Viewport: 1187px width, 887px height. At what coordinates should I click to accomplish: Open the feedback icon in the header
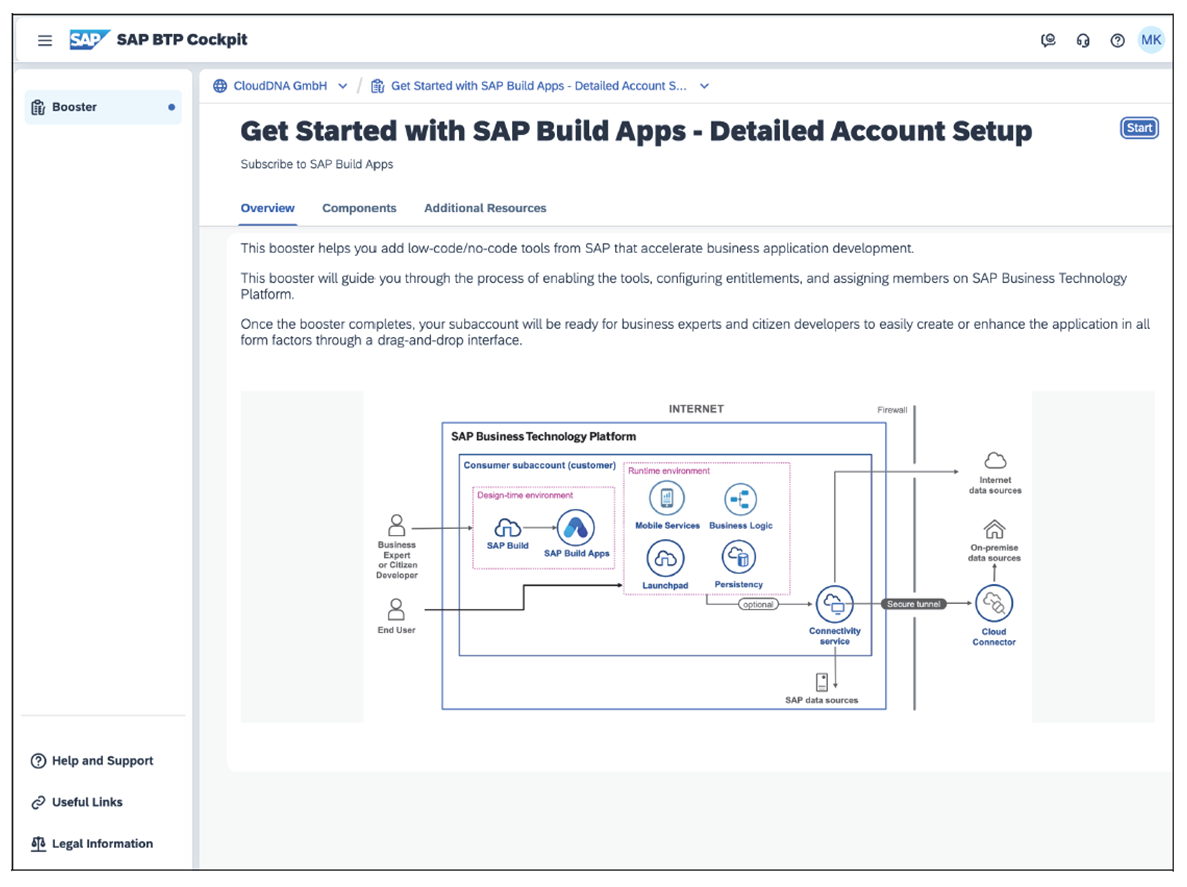point(1048,40)
